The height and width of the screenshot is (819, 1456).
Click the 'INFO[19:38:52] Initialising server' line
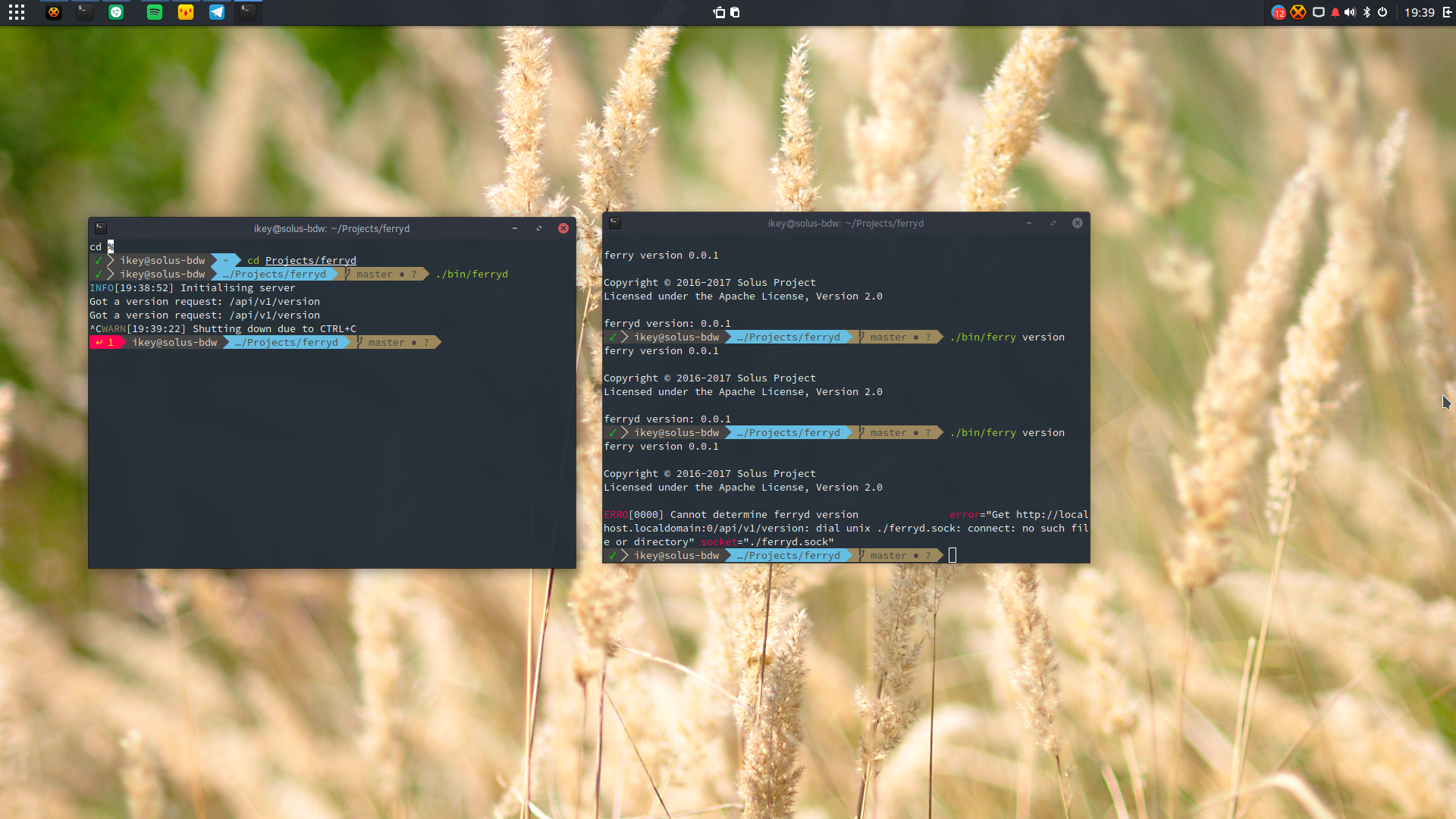pos(193,288)
